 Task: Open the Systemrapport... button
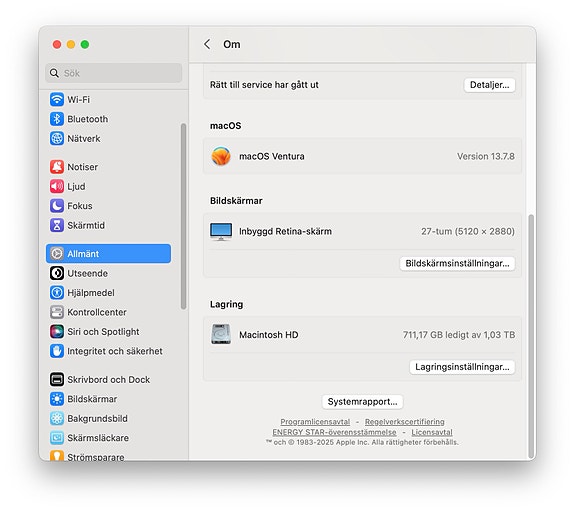pyautogui.click(x=362, y=402)
